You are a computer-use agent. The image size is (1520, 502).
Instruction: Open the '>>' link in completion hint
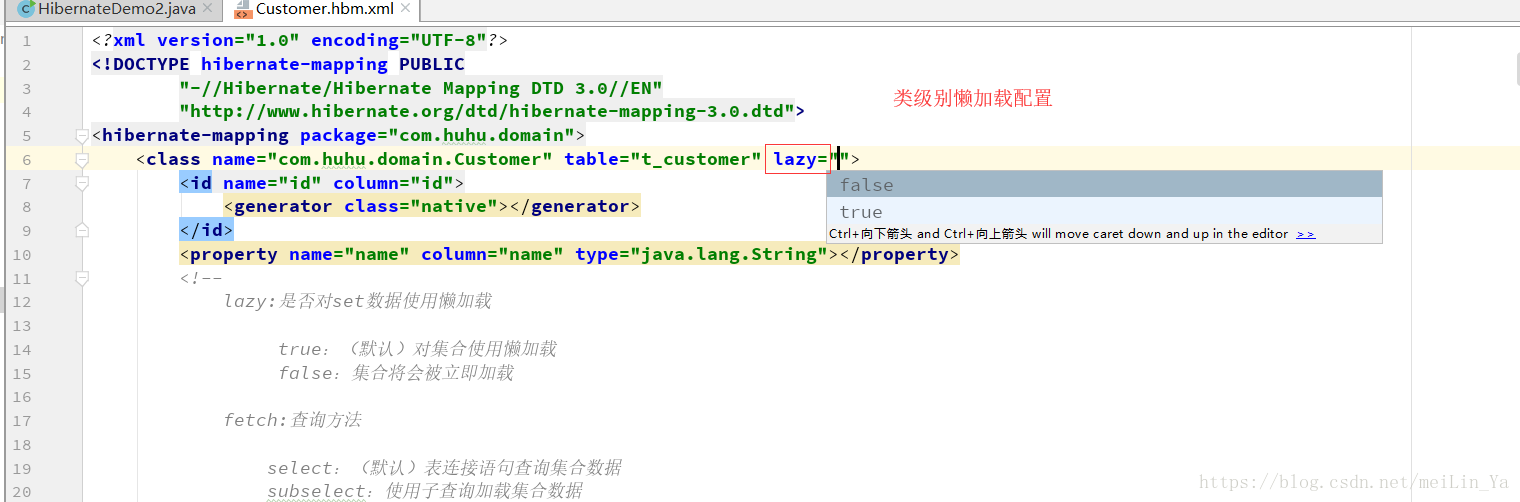click(x=1306, y=234)
